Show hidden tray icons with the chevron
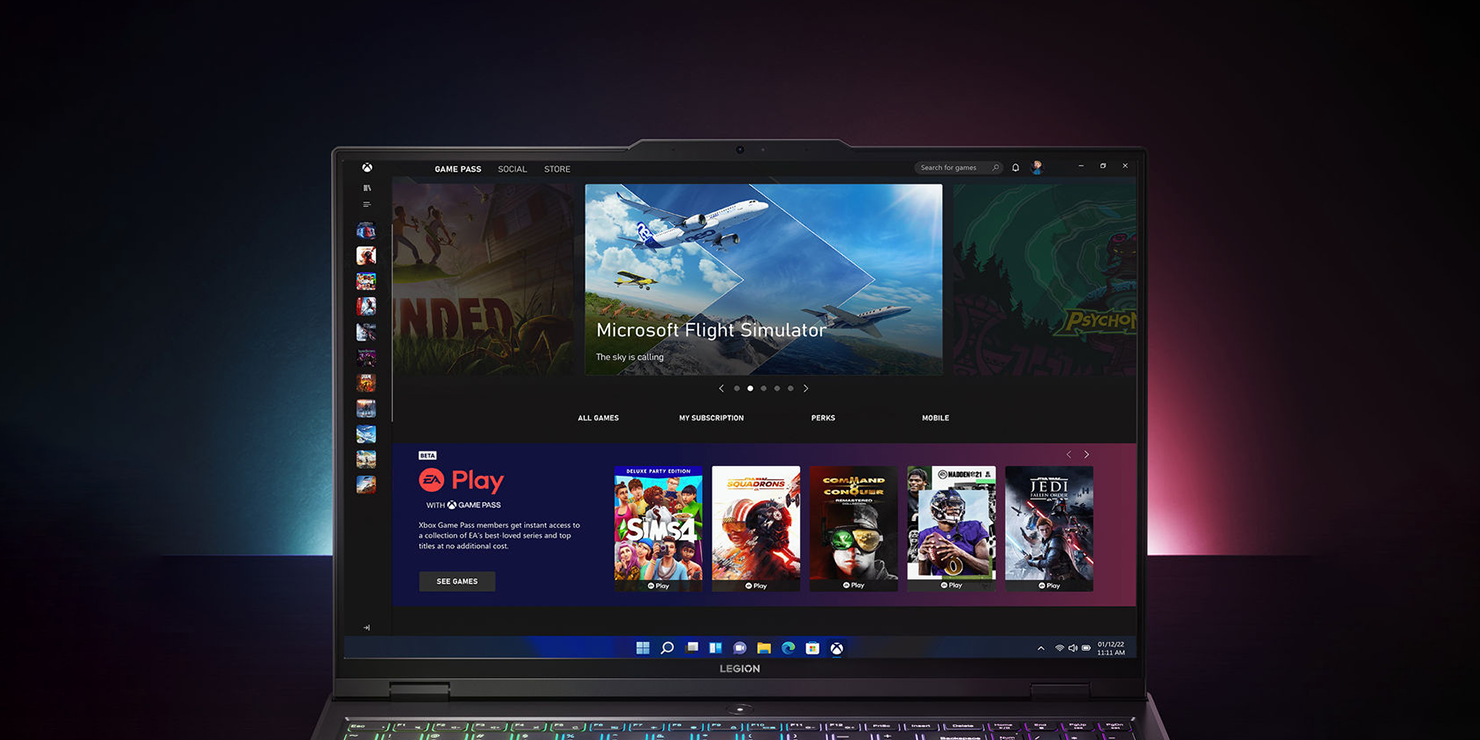Screen dimensions: 1480x740 click(x=1041, y=648)
